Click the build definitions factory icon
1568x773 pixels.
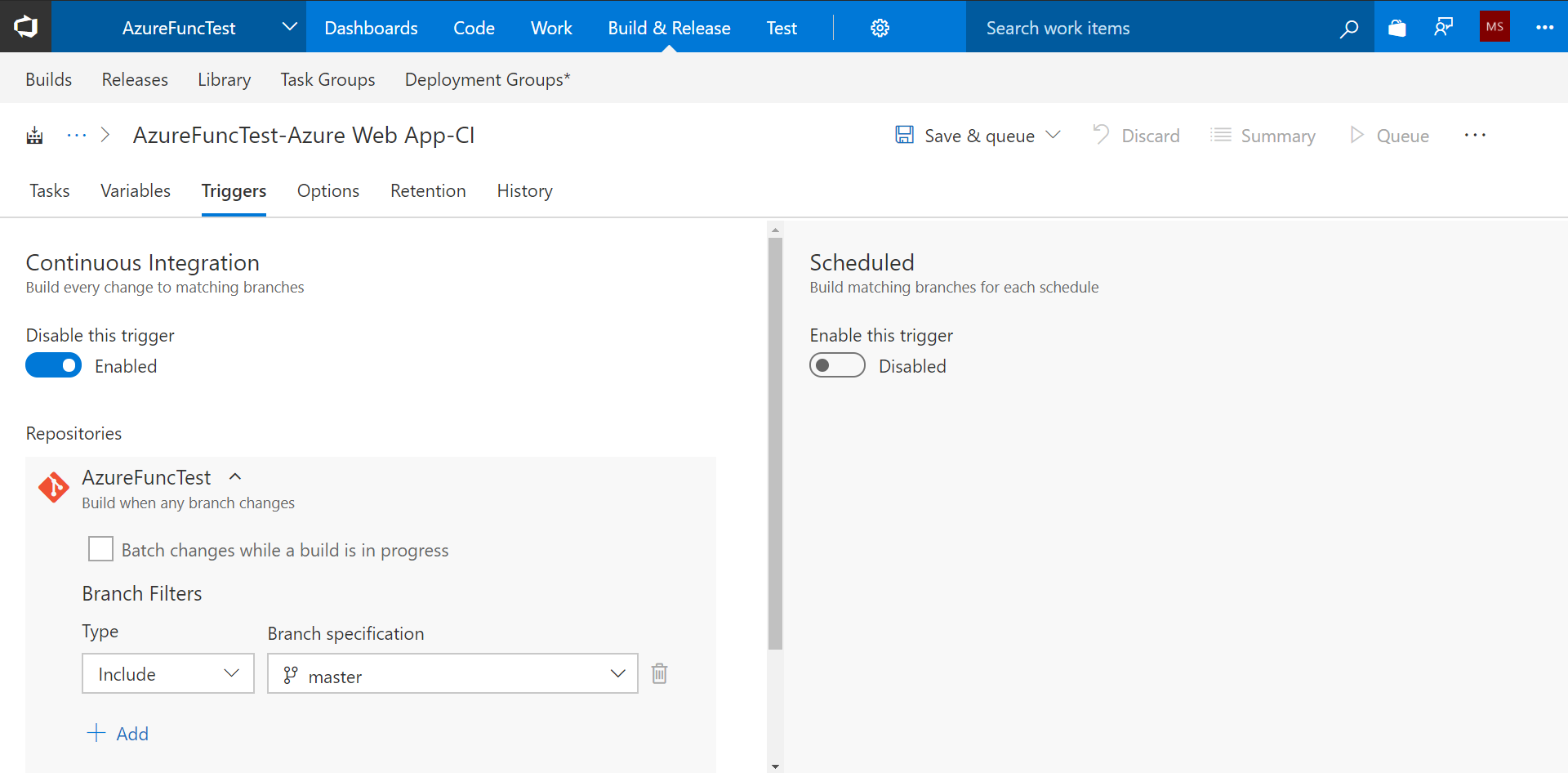(34, 136)
